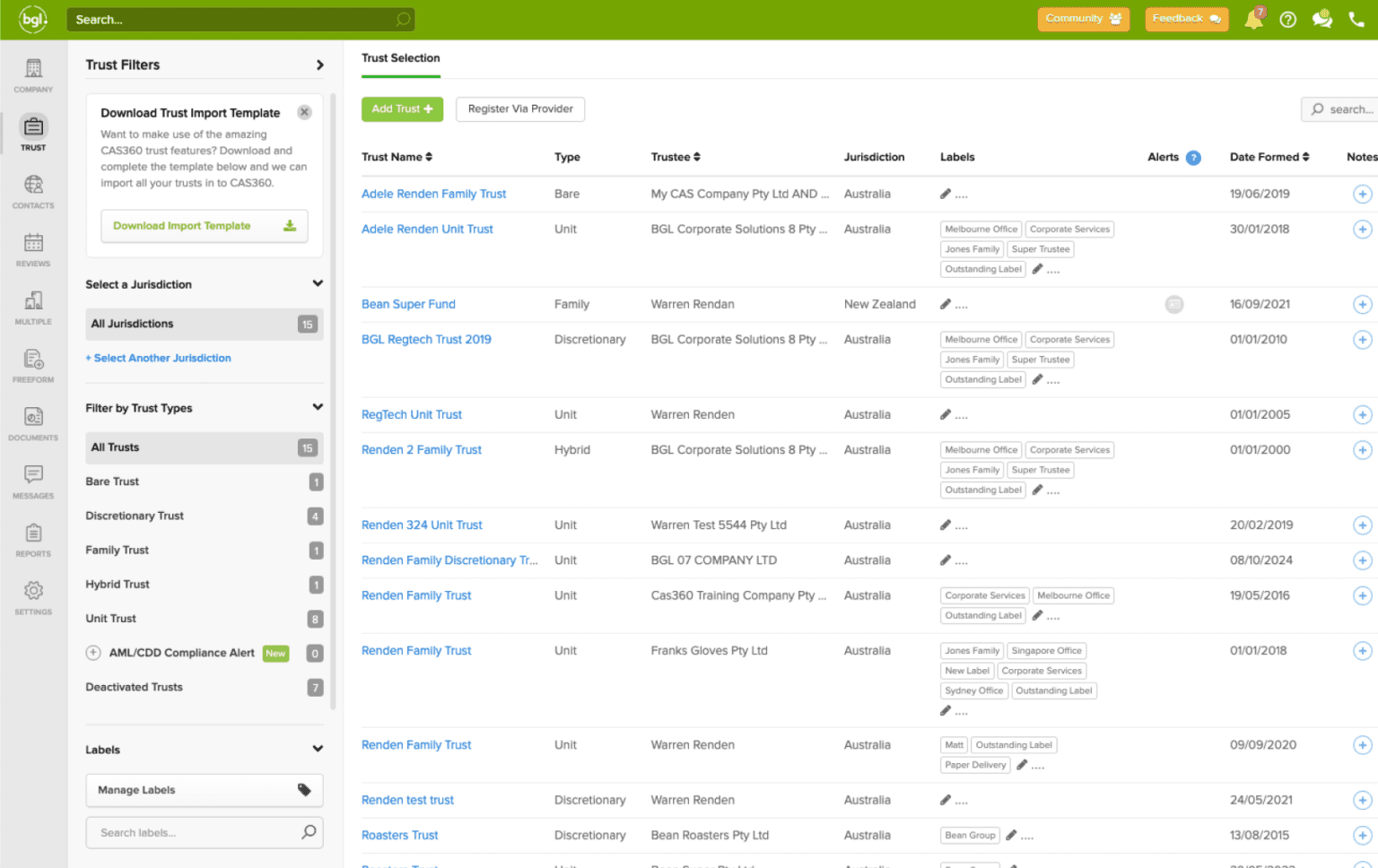Filter by Discretionary Trust type
The width and height of the screenshot is (1378, 868).
(x=135, y=516)
